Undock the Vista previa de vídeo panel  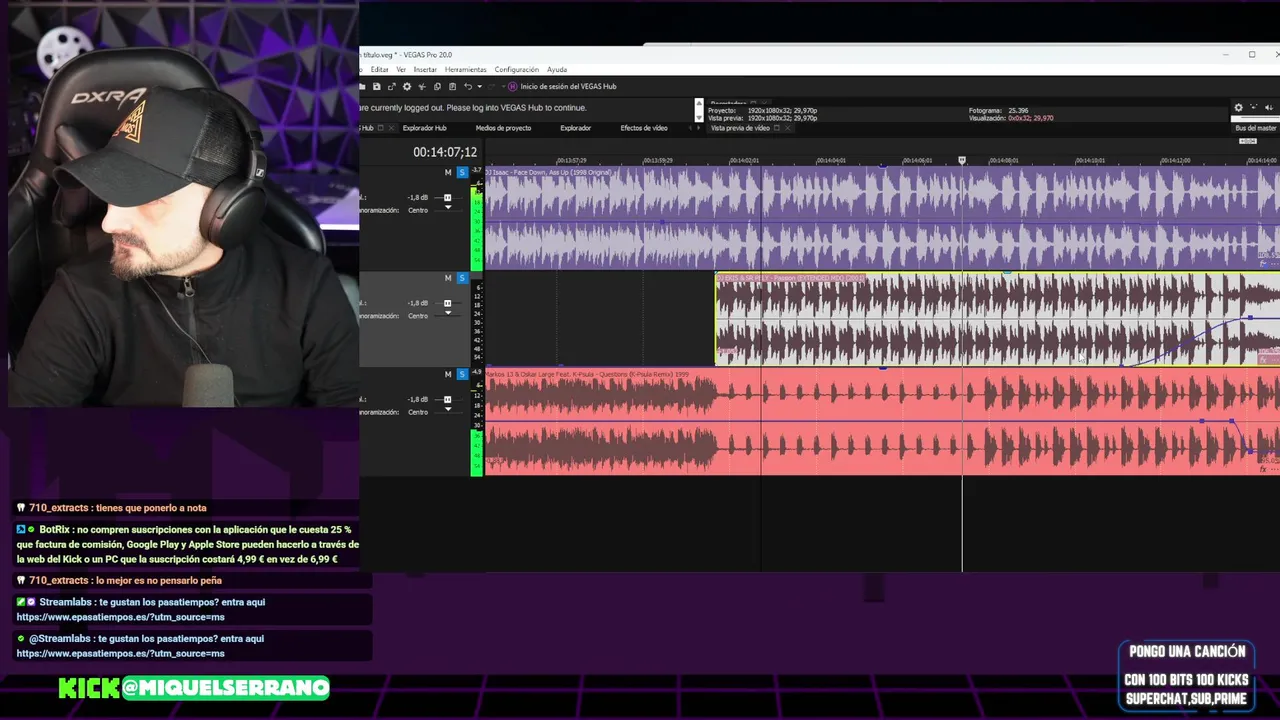click(777, 128)
